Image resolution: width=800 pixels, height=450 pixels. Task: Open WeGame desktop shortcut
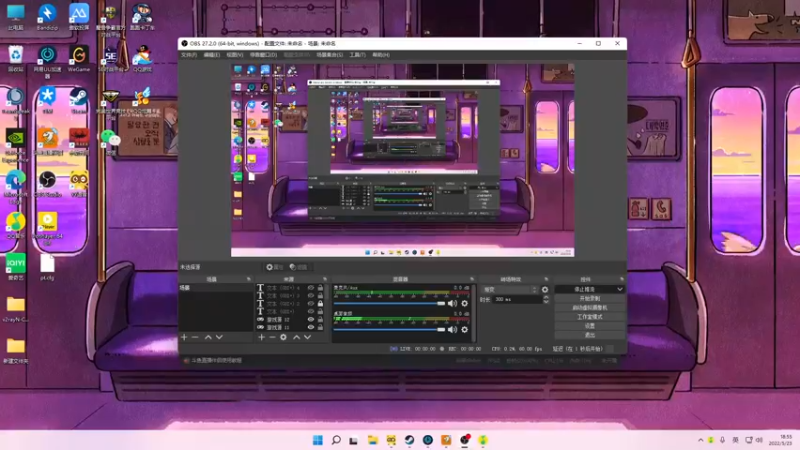point(79,59)
